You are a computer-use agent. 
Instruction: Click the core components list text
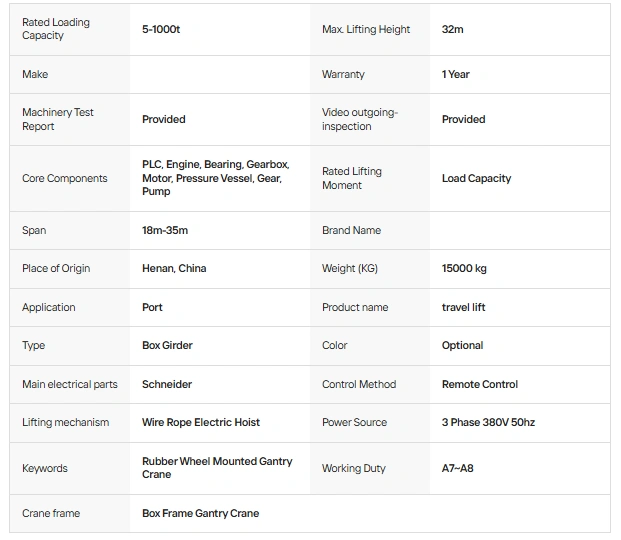coord(215,178)
